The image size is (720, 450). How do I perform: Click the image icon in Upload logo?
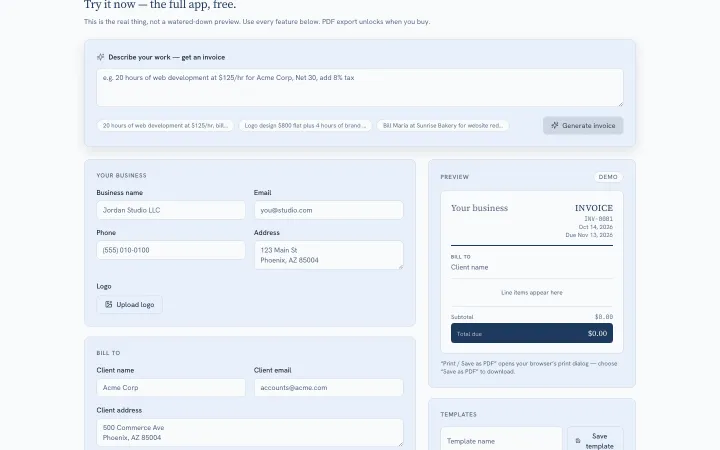(x=109, y=304)
